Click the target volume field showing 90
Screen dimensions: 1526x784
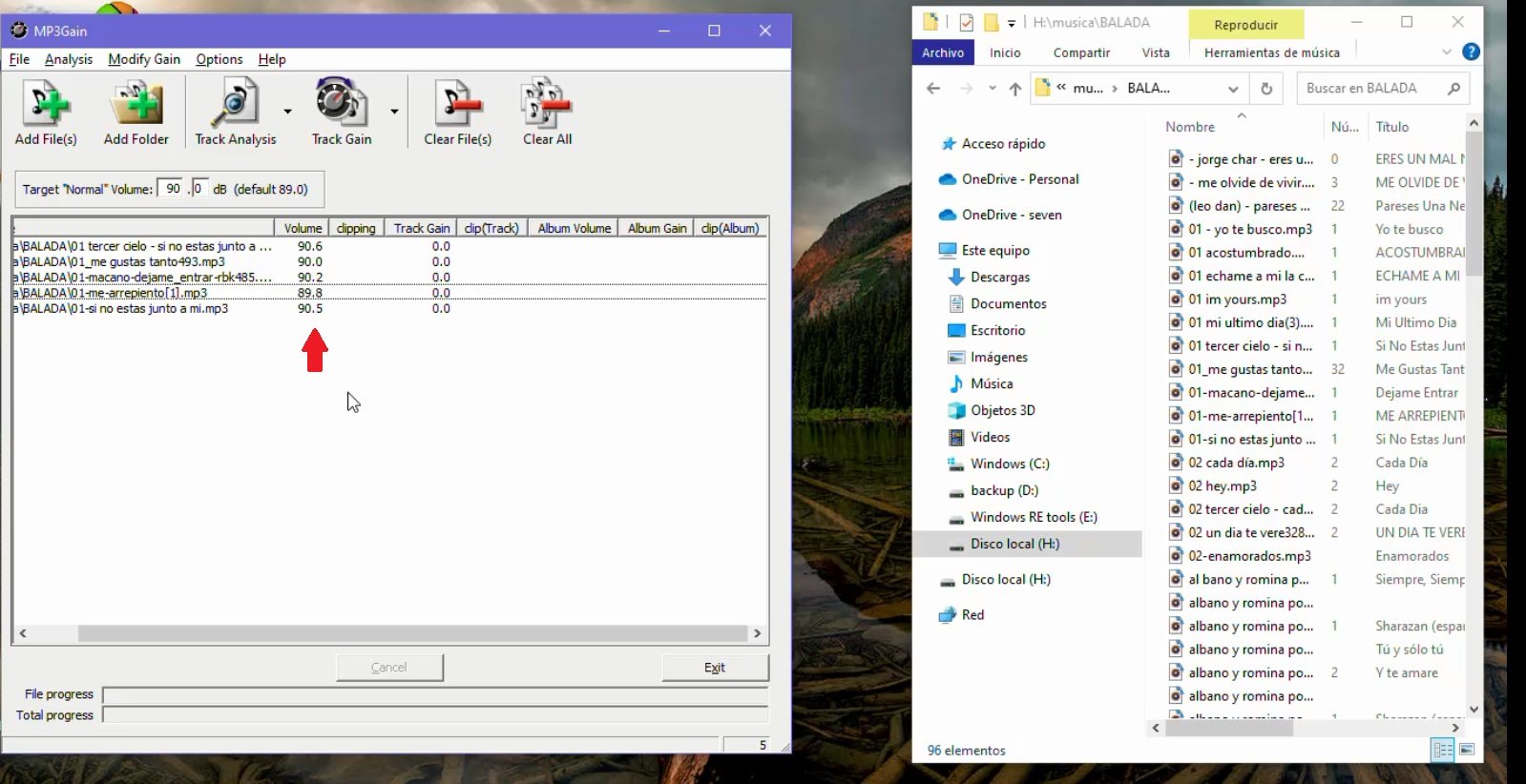[172, 189]
